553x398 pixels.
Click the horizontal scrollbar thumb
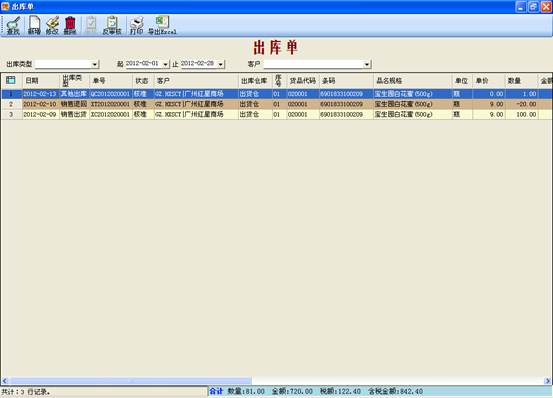130,381
